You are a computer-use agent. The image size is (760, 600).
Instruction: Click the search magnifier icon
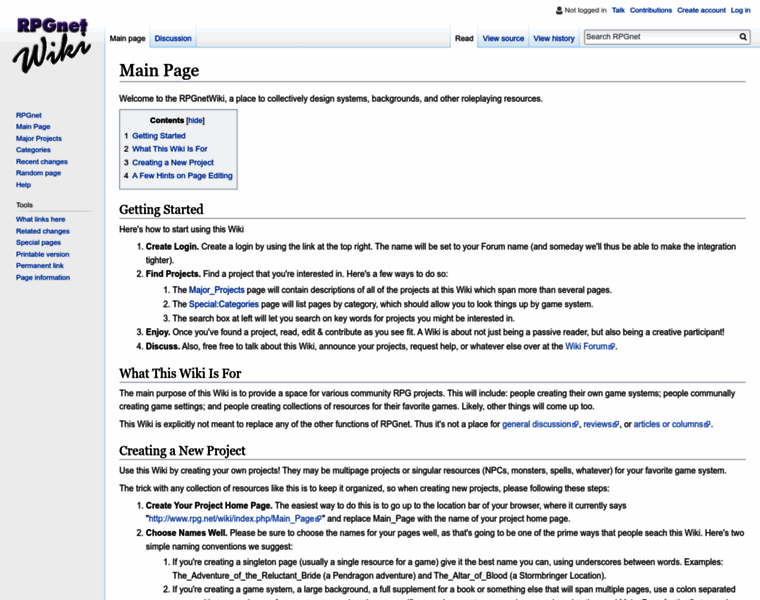(x=743, y=37)
